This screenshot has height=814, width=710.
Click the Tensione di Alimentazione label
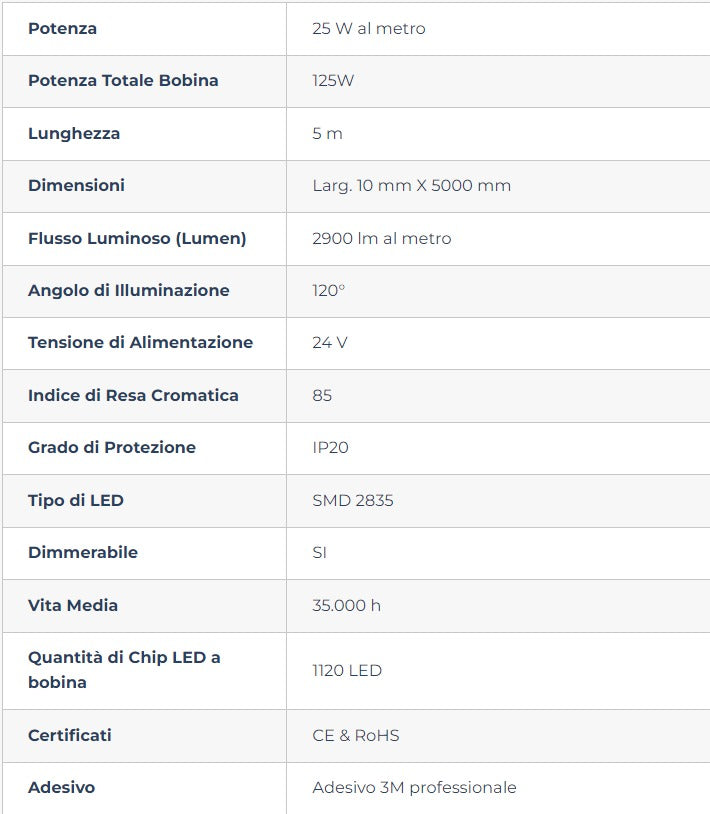pos(140,342)
